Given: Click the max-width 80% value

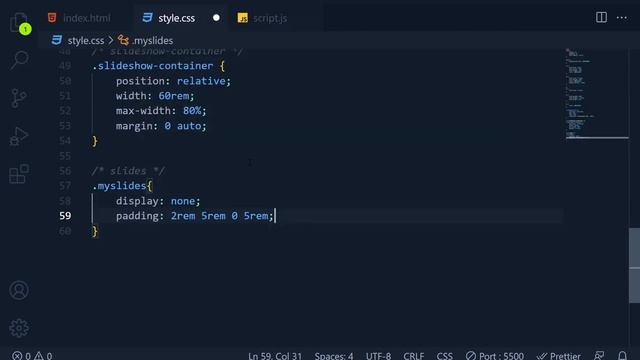Looking at the screenshot, I should click(x=192, y=111).
